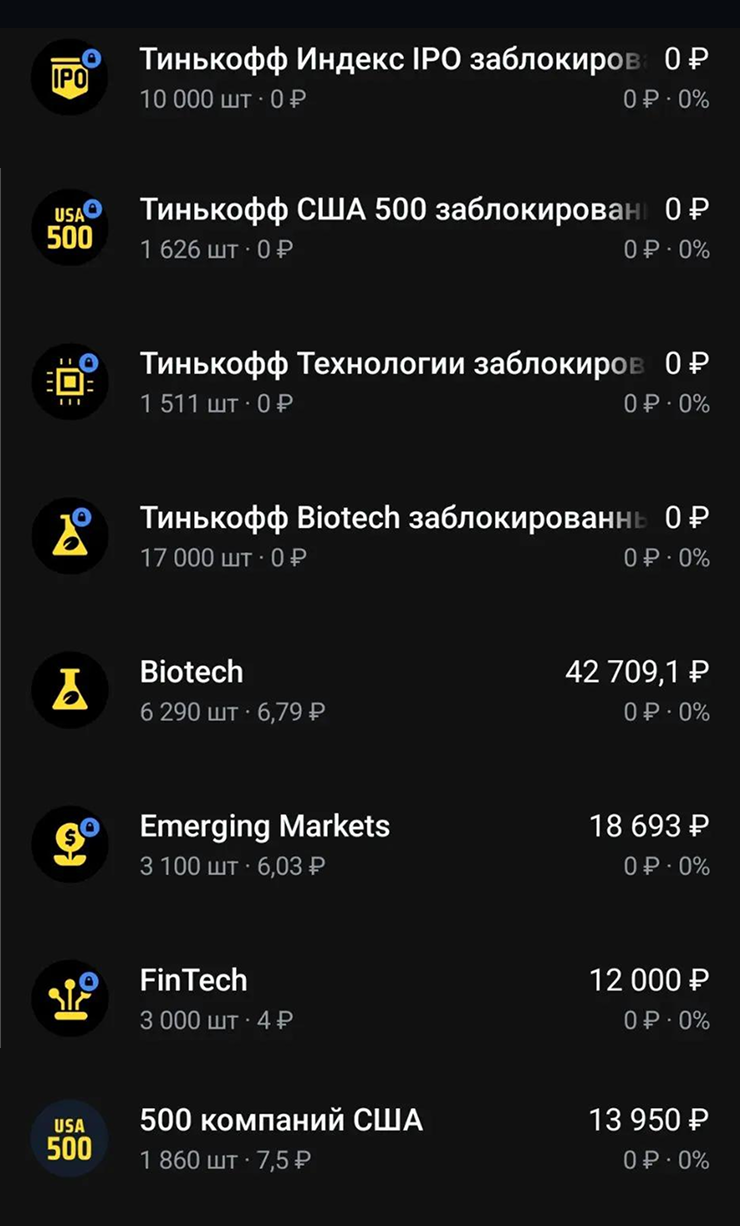The width and height of the screenshot is (740, 1226).
Task: Open the unlocked Biotech flask icon
Action: click(69, 690)
